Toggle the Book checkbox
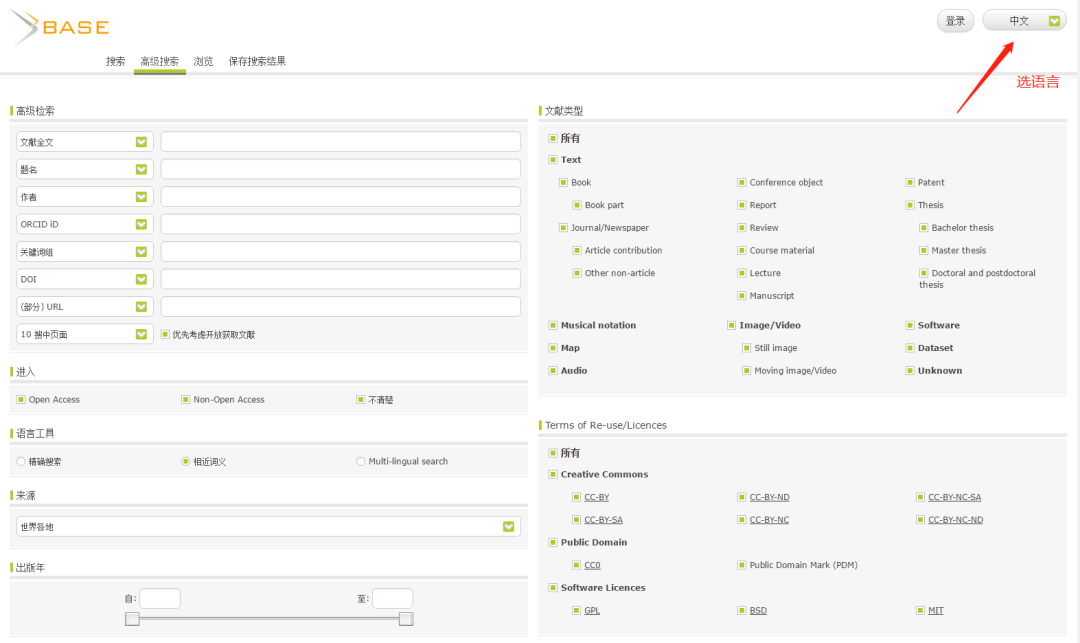The image size is (1080, 643). [563, 182]
